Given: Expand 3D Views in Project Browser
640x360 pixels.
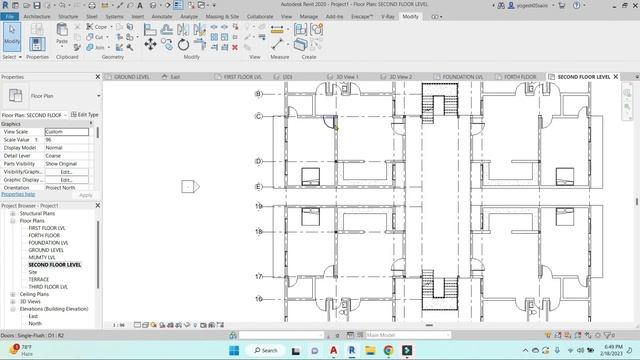Looking at the screenshot, I should pyautogui.click(x=13, y=302).
